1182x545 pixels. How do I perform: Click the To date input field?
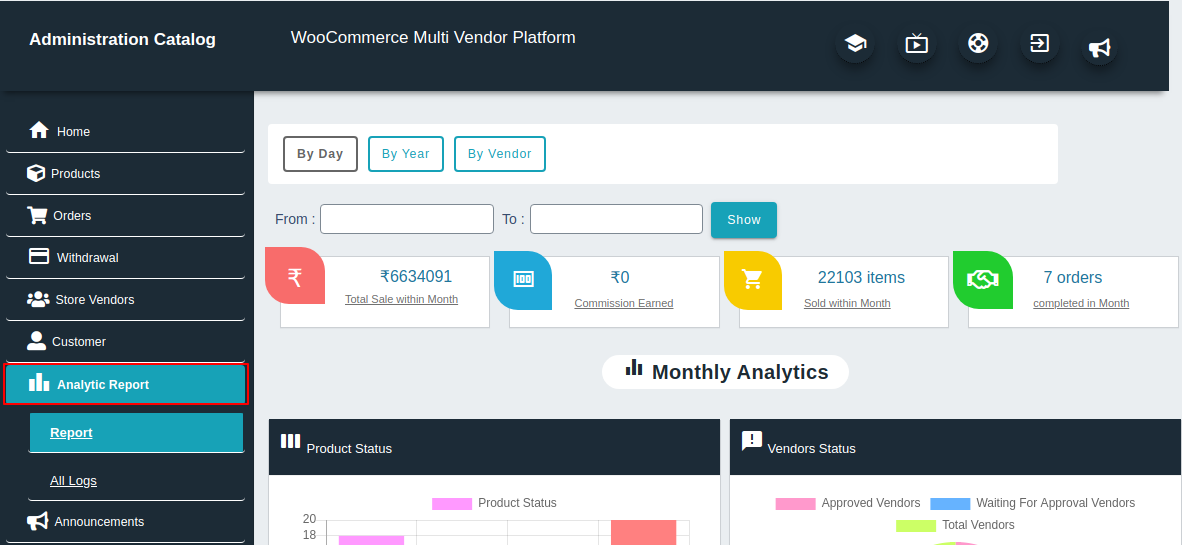pos(617,219)
